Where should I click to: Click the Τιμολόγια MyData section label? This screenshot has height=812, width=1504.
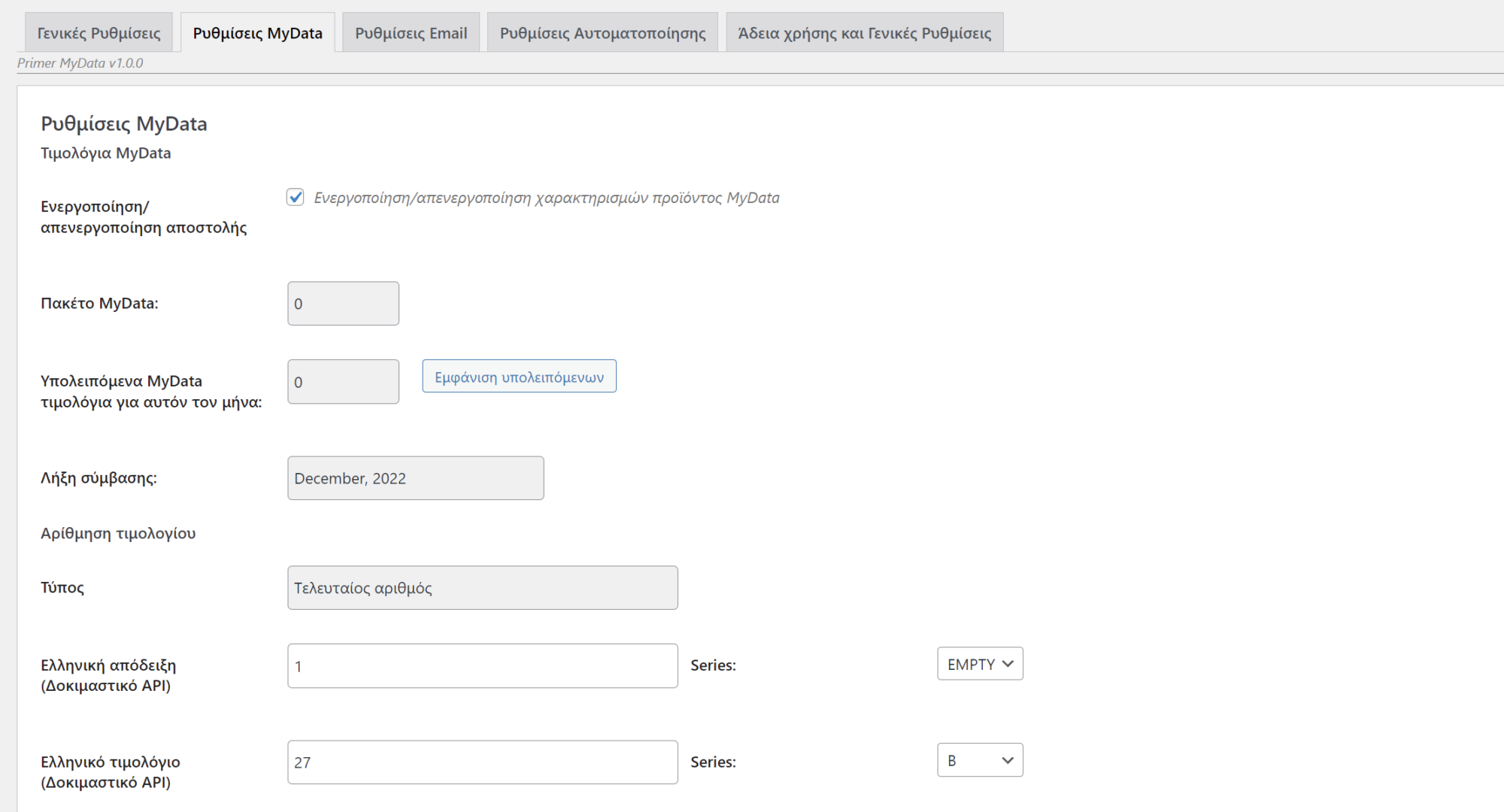(106, 153)
